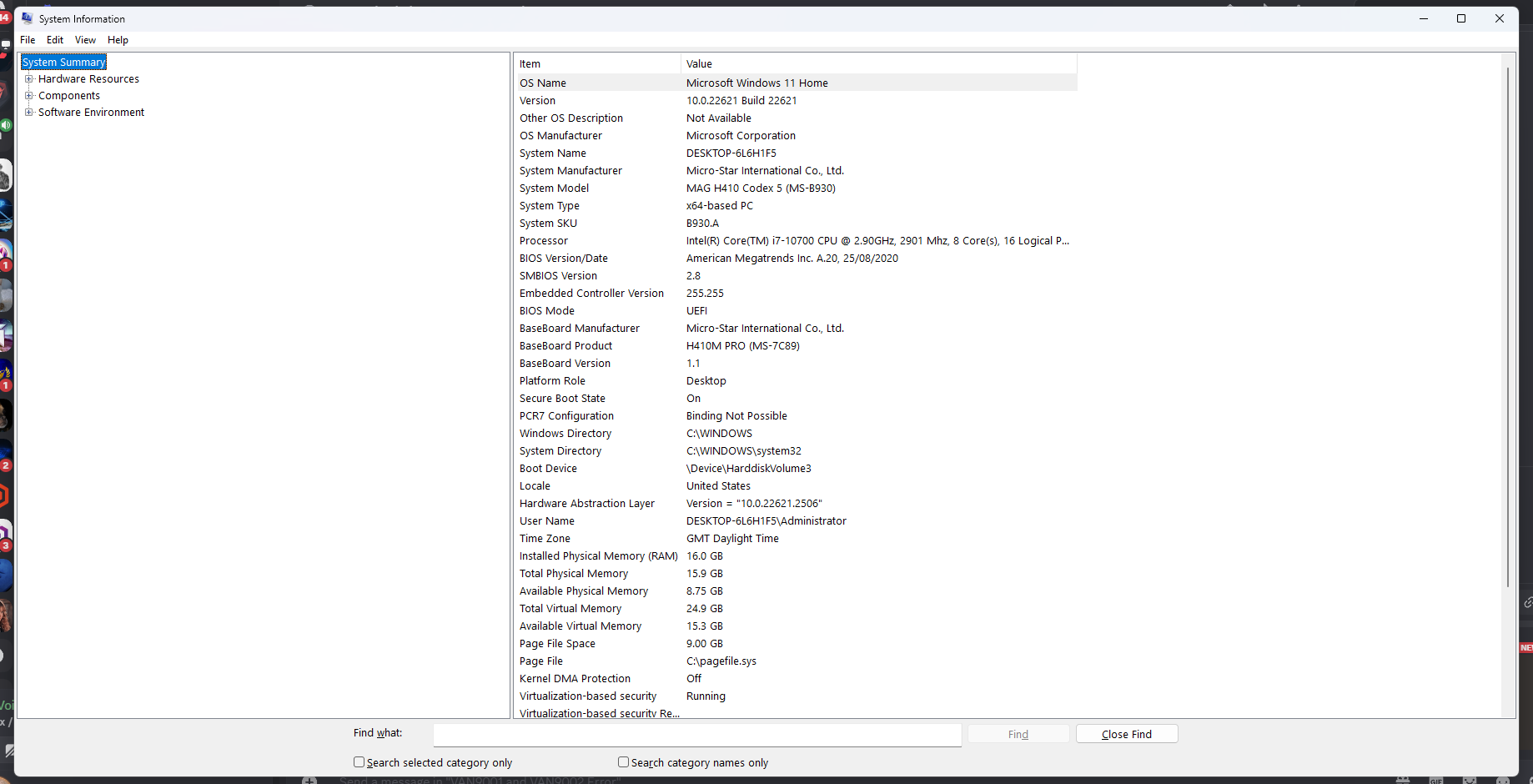This screenshot has height=784, width=1533.
Task: Click the Total Virtual Memory value 24.9 GB
Action: click(705, 609)
